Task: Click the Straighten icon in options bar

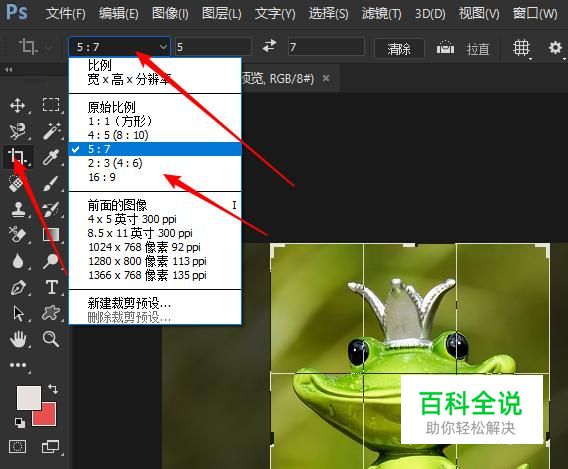Action: click(445, 47)
